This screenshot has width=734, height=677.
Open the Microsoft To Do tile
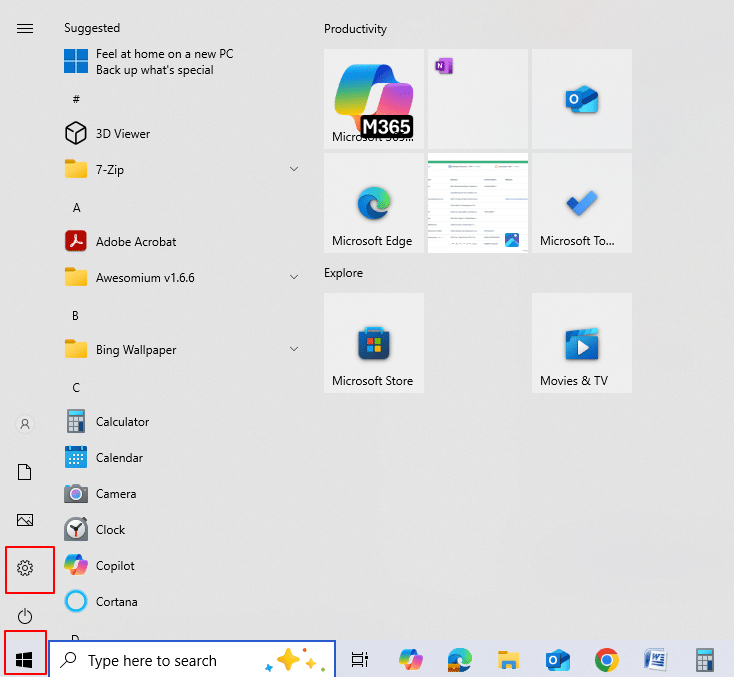581,203
